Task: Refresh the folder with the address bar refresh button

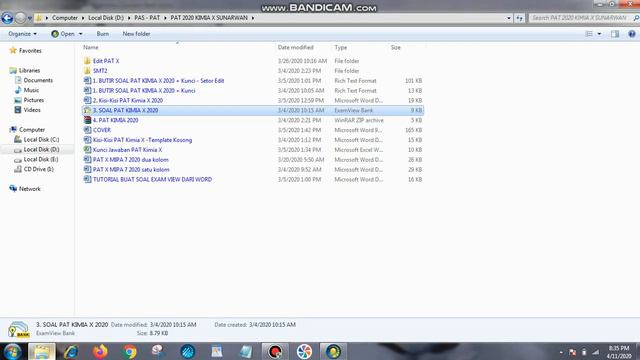Action: click(x=519, y=18)
